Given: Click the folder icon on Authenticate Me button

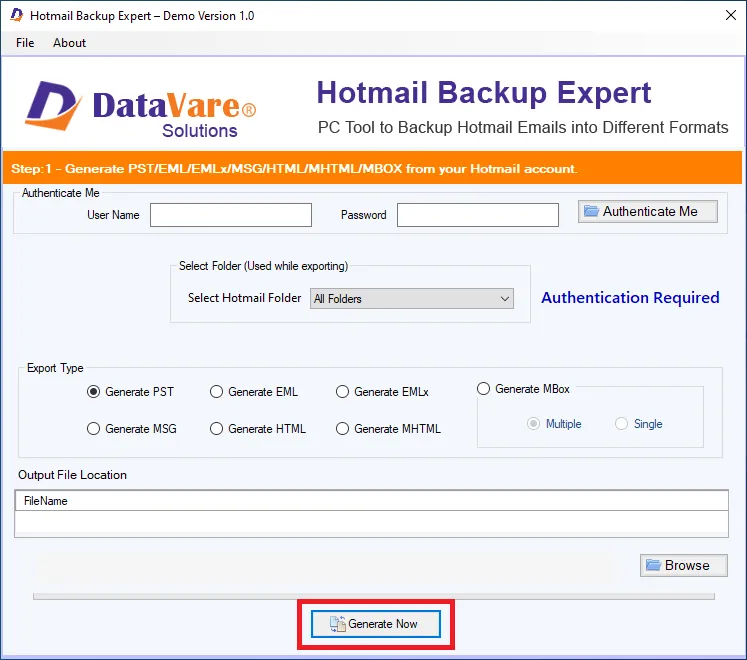Looking at the screenshot, I should [x=591, y=211].
